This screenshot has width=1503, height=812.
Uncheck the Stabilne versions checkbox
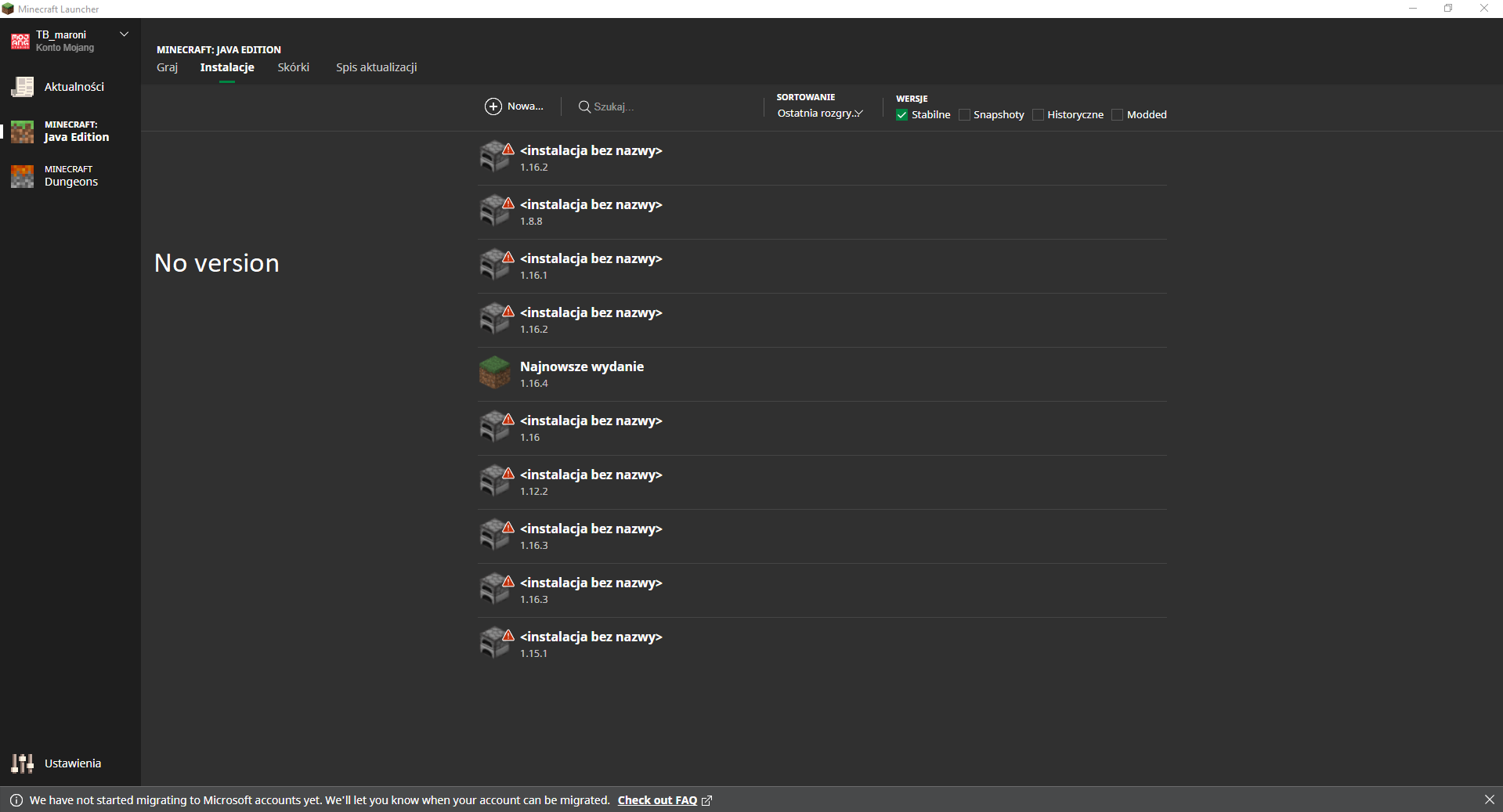(x=901, y=115)
